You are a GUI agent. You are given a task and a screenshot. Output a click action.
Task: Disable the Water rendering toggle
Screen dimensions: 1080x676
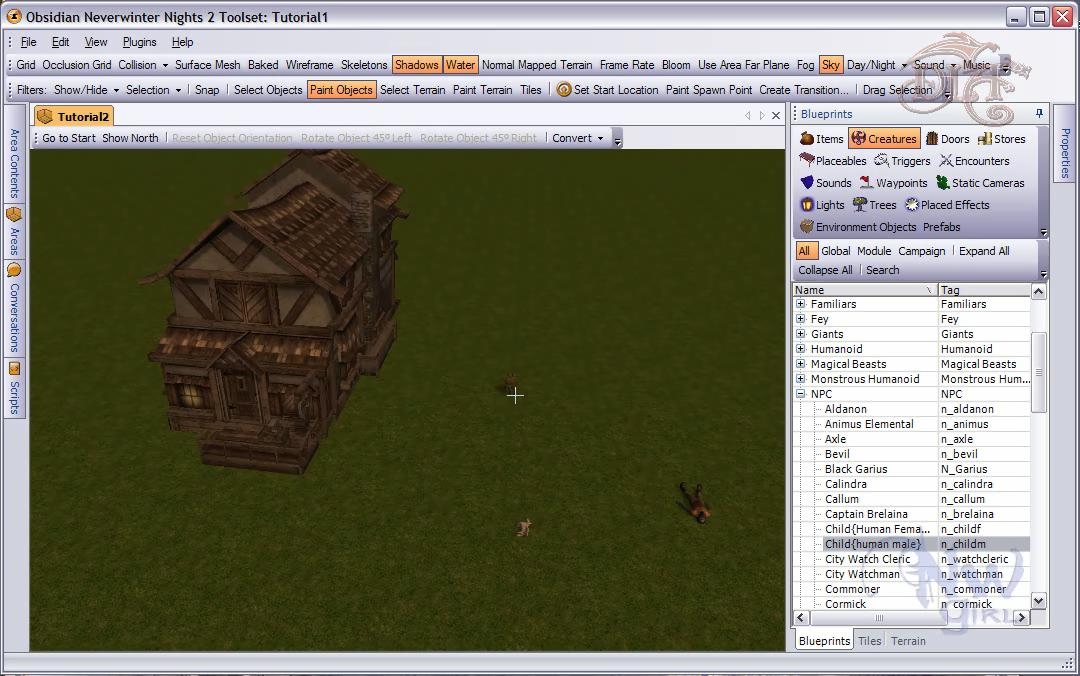(460, 65)
